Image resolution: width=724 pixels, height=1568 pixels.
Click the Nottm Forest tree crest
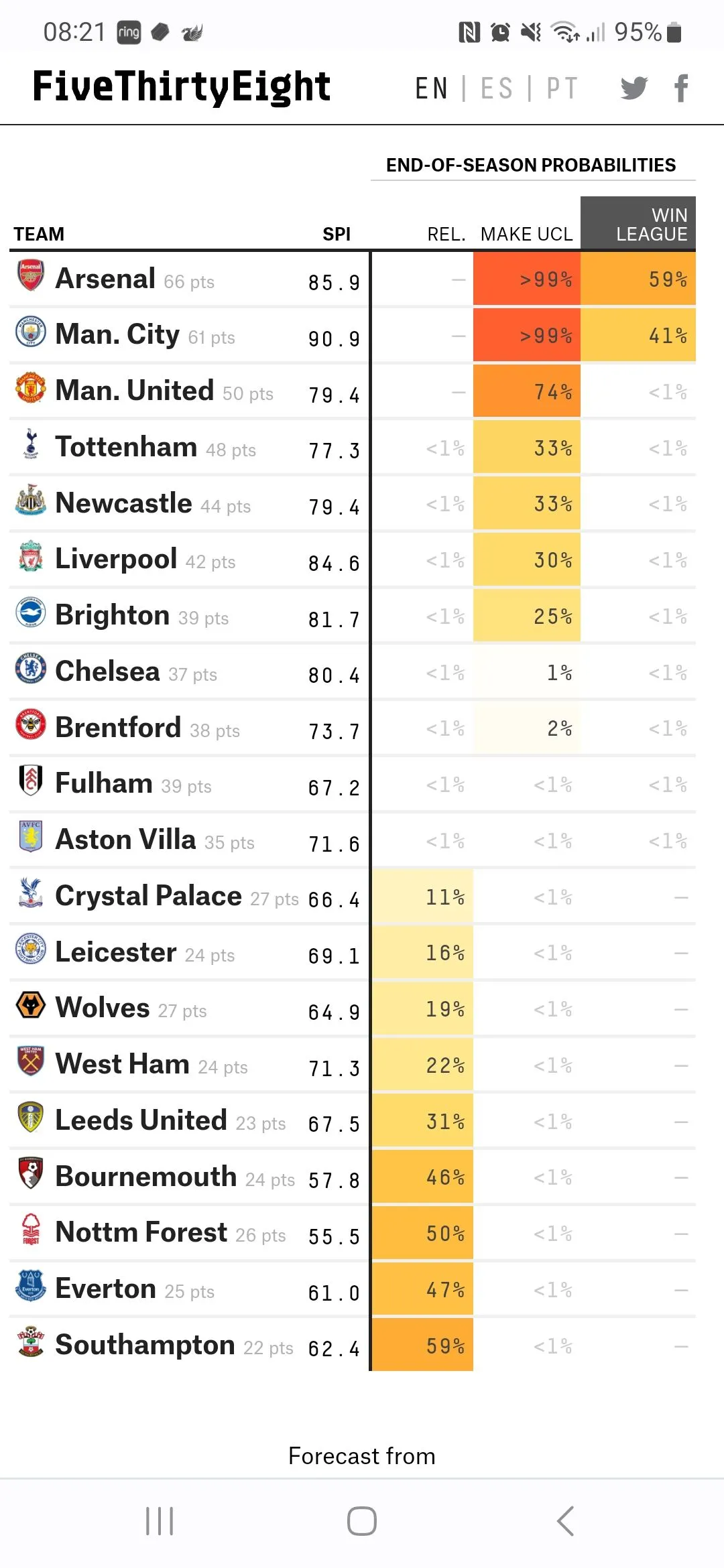(30, 1229)
